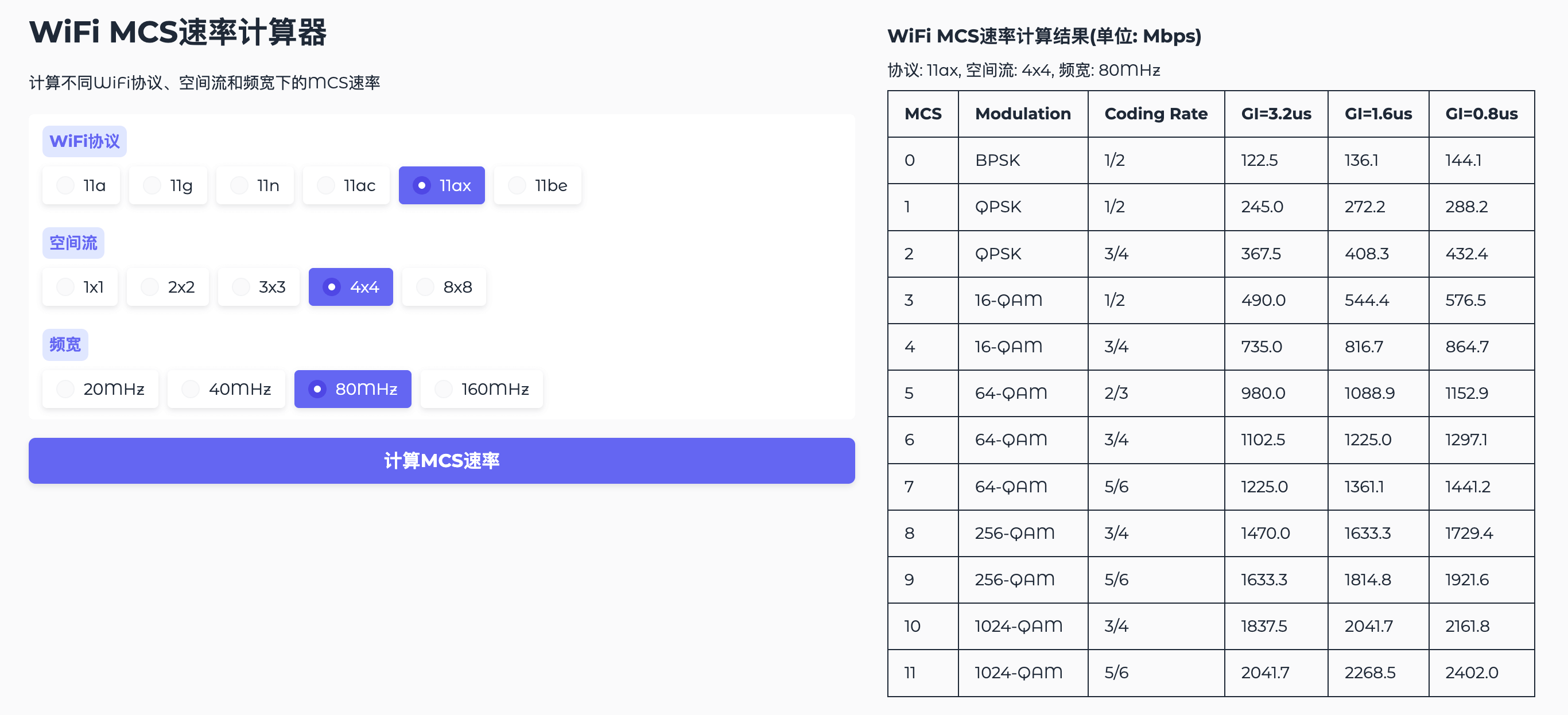Click the GI=1.6us column header

1379,114
